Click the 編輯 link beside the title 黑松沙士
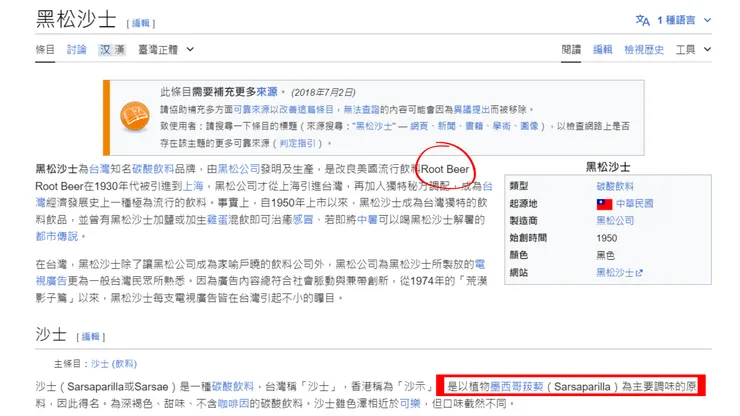Image resolution: width=740 pixels, height=416 pixels. 141,23
